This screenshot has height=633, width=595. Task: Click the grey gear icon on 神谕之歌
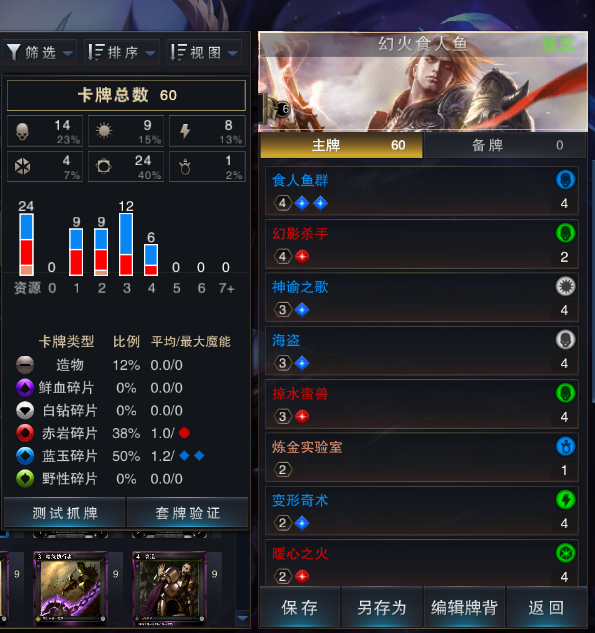[x=565, y=286]
